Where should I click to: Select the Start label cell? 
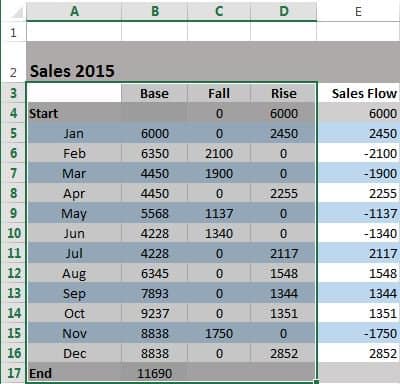(74, 113)
